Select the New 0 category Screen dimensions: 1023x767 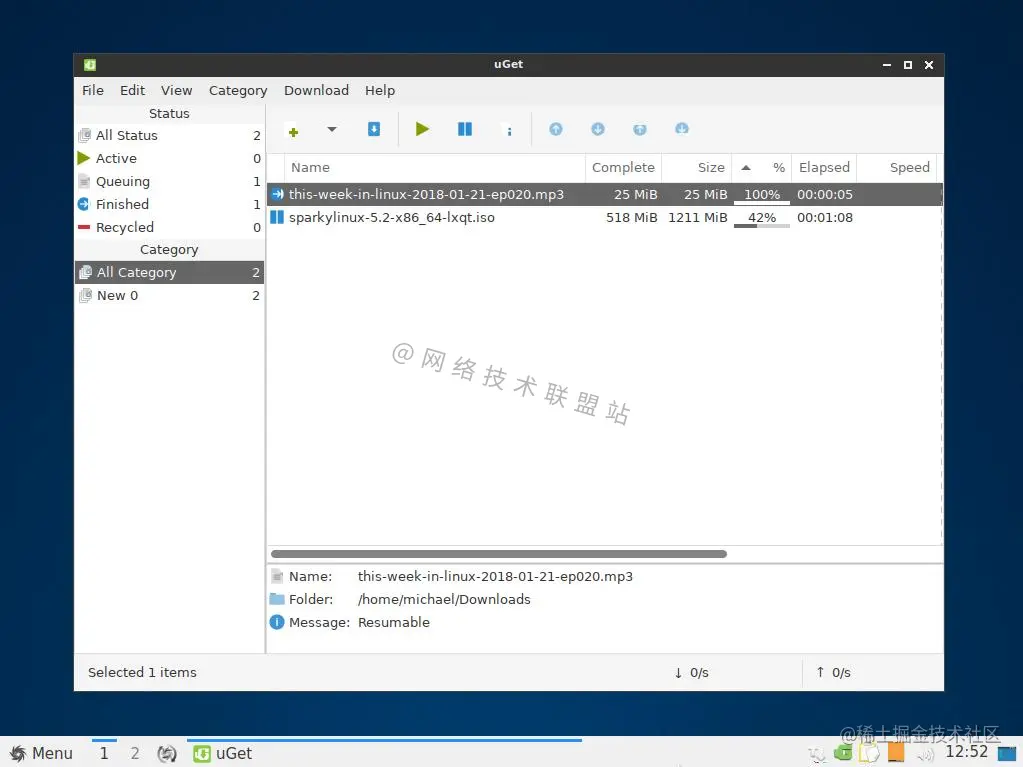[170, 295]
